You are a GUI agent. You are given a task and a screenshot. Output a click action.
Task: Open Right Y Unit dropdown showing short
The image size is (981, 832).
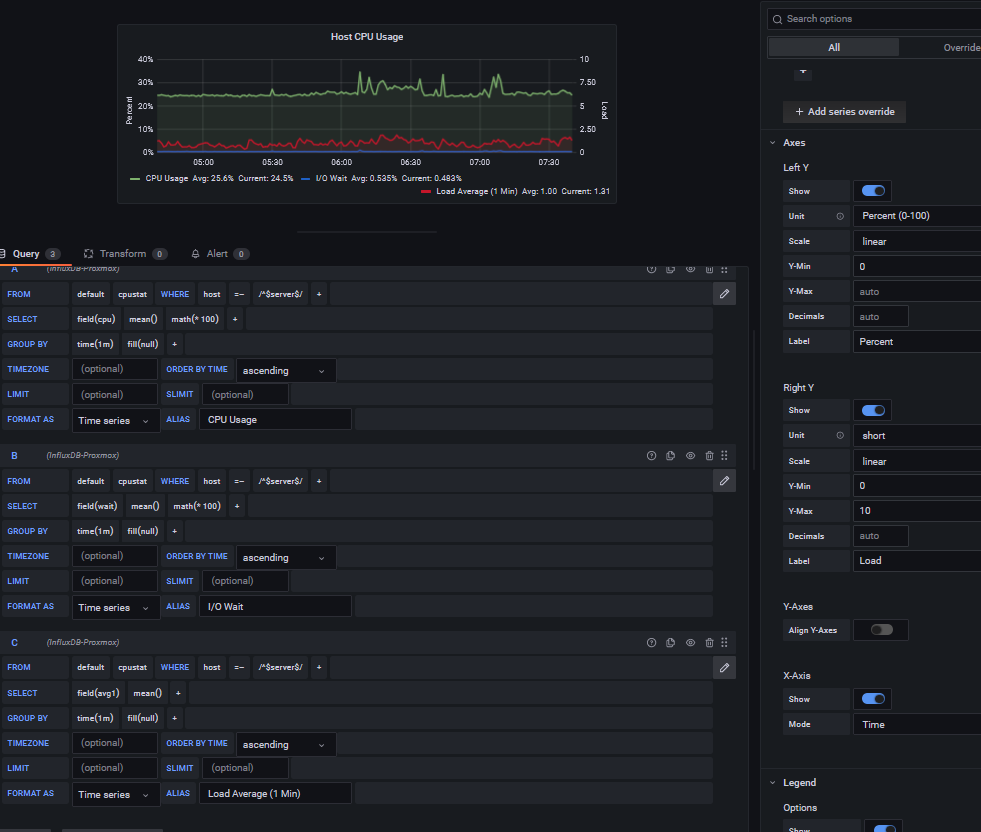pyautogui.click(x=917, y=435)
